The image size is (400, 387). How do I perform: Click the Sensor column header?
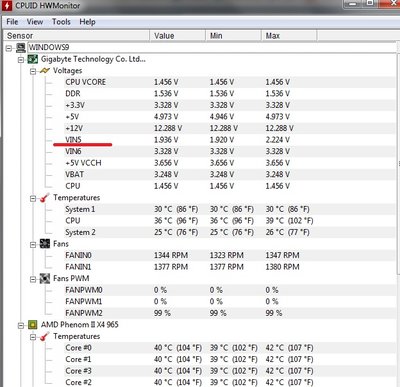[x=76, y=36]
